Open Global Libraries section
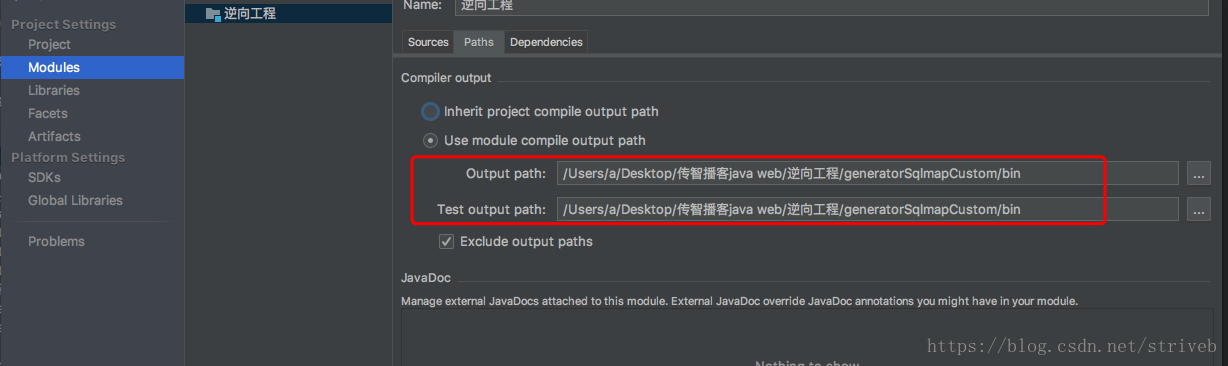 pyautogui.click(x=75, y=200)
